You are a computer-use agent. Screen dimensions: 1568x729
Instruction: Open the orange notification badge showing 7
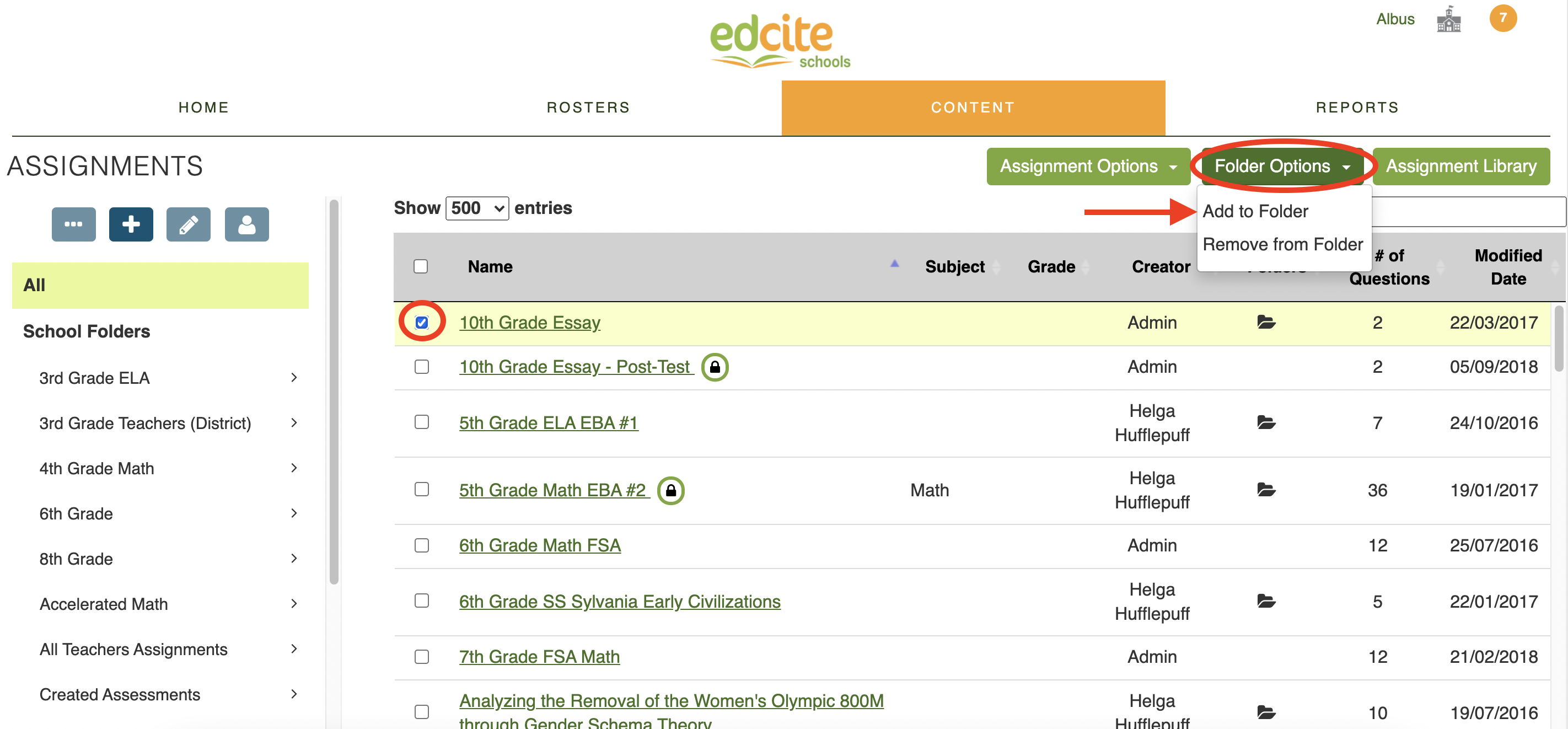tap(1502, 18)
